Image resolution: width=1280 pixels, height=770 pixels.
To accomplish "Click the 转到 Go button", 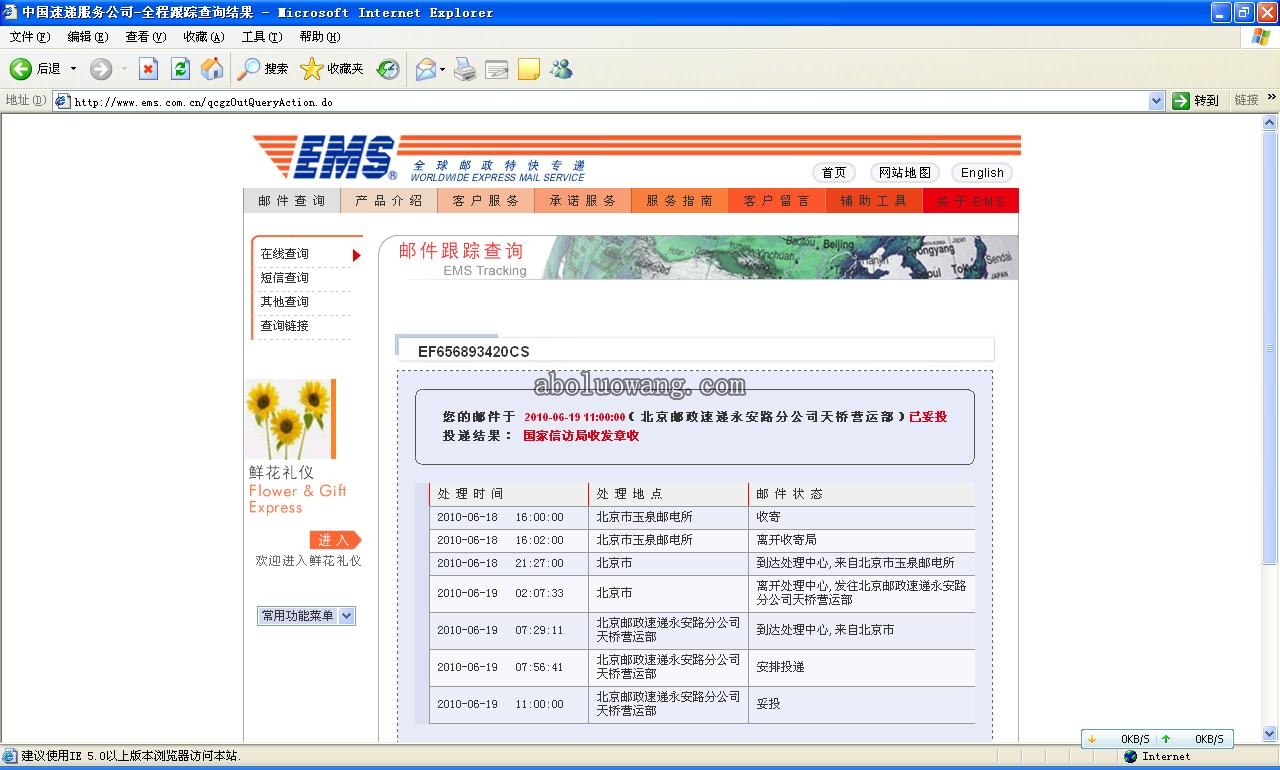I will pyautogui.click(x=1196, y=101).
